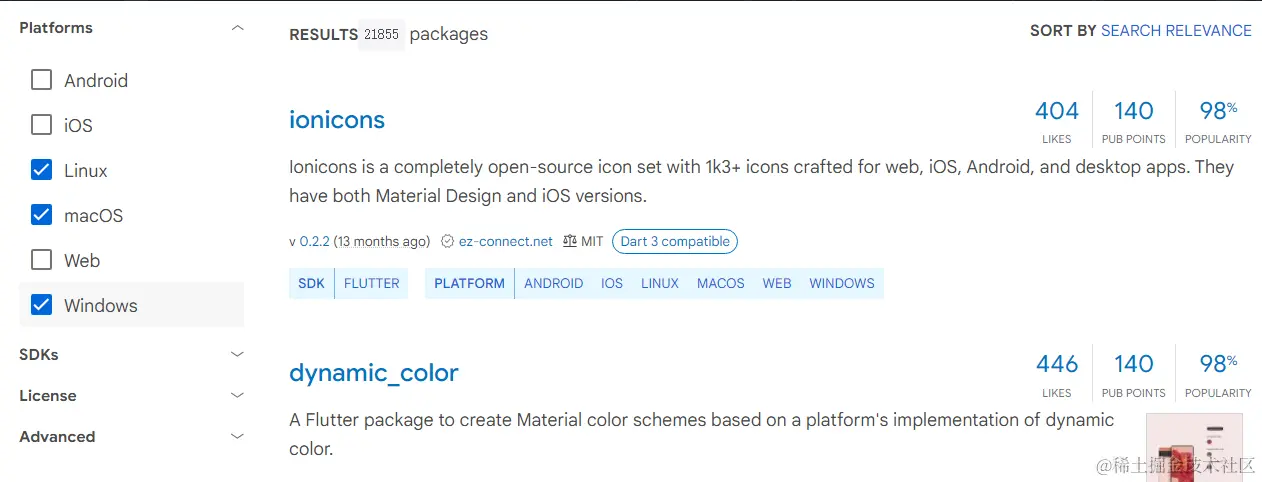Disable the macOS platform checkbox
This screenshot has width=1262, height=482.
tap(41, 215)
